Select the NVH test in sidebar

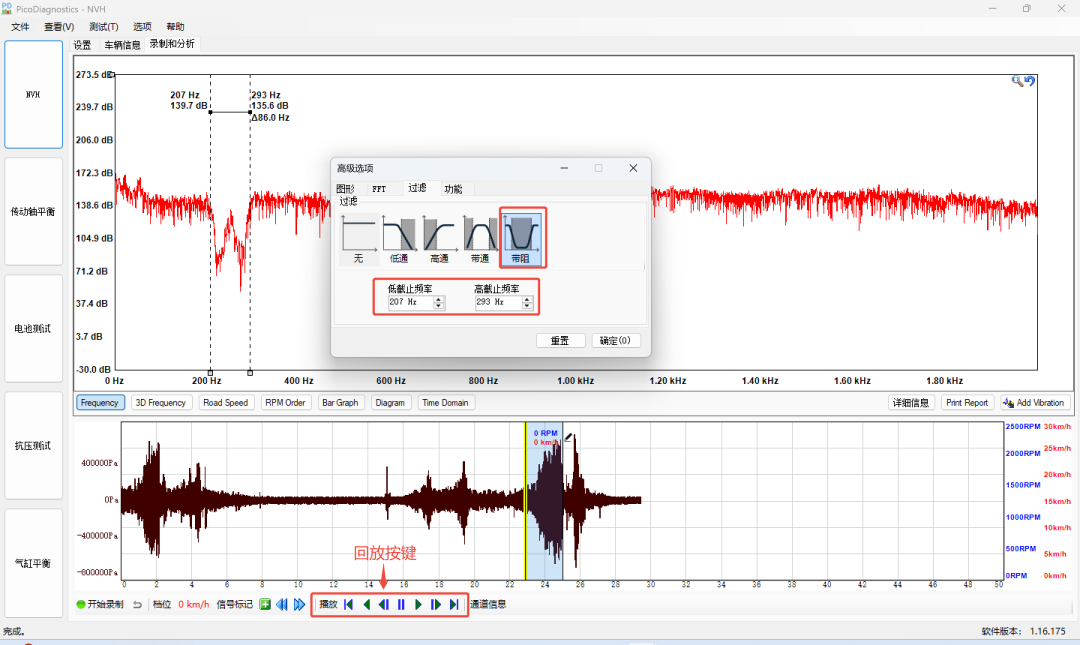click(33, 94)
